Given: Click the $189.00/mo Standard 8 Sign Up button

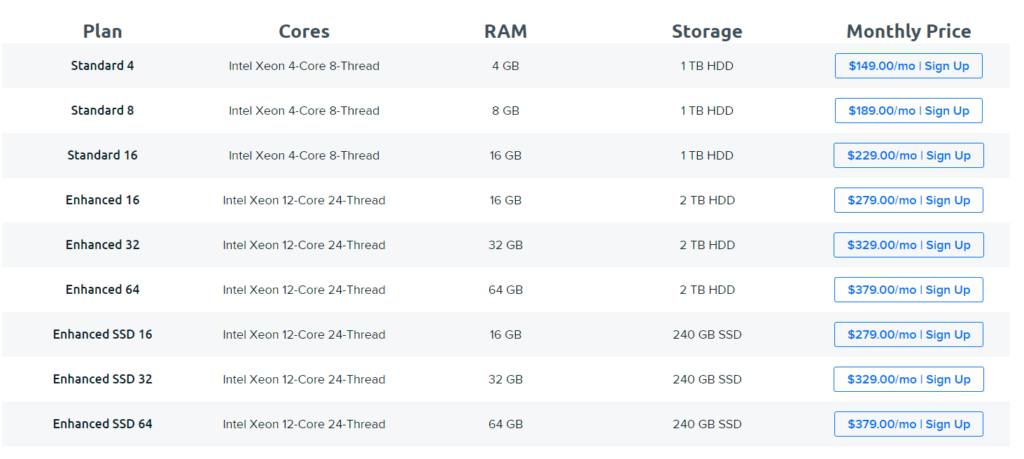Looking at the screenshot, I should 908,111.
